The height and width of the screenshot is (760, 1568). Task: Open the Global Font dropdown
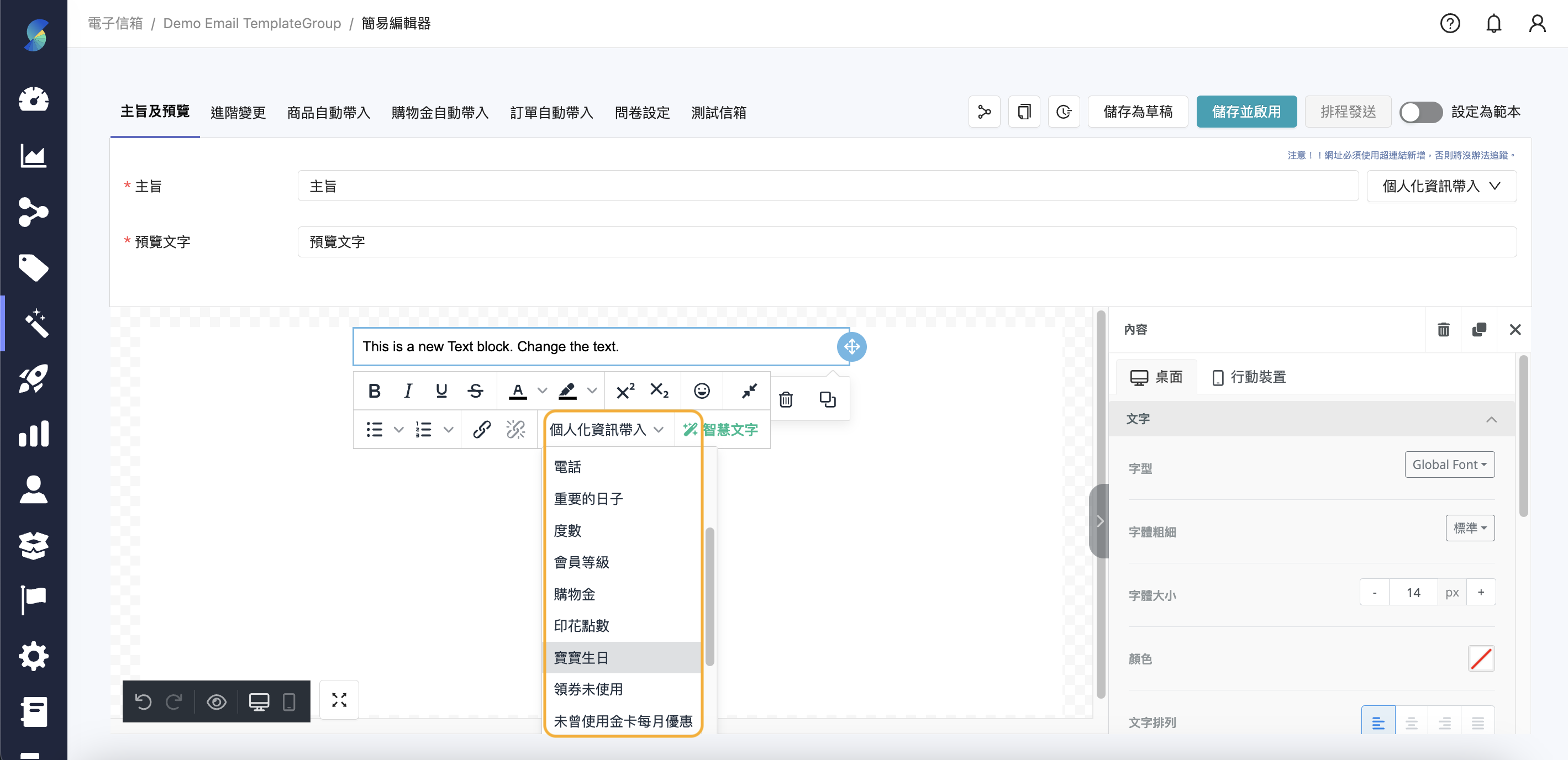(x=1449, y=465)
